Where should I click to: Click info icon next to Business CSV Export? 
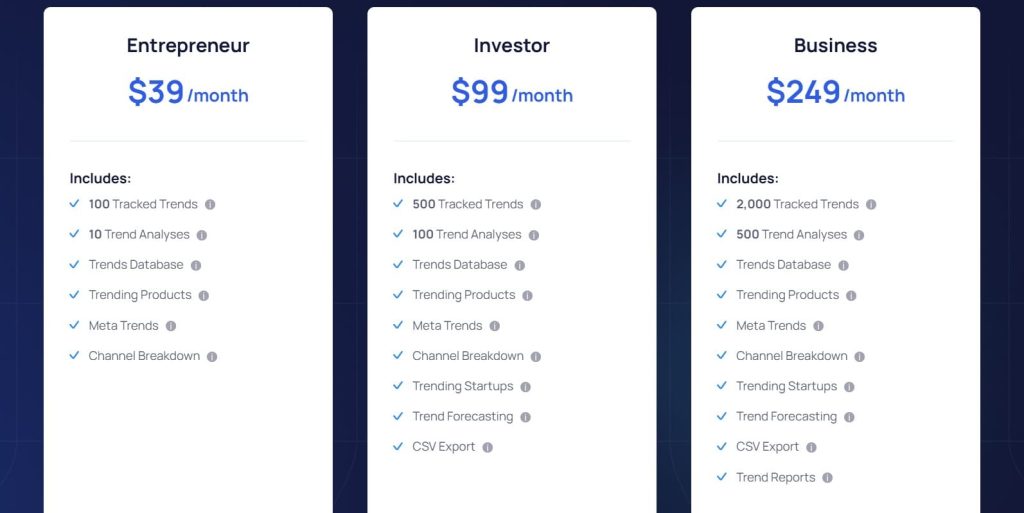click(811, 448)
